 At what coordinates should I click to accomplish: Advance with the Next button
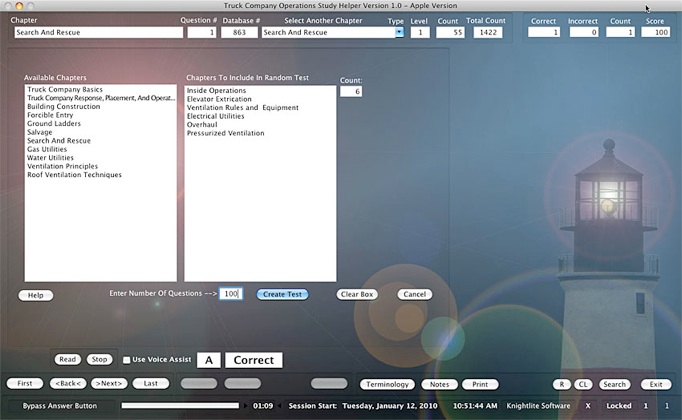(109, 383)
